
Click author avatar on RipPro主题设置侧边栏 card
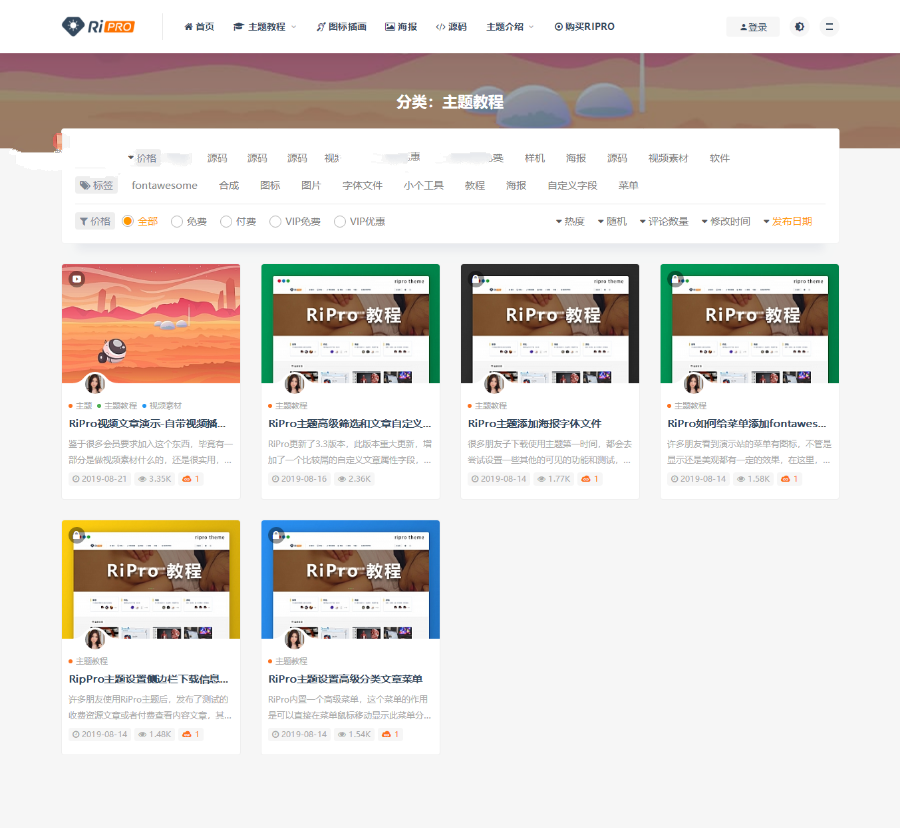click(95, 638)
